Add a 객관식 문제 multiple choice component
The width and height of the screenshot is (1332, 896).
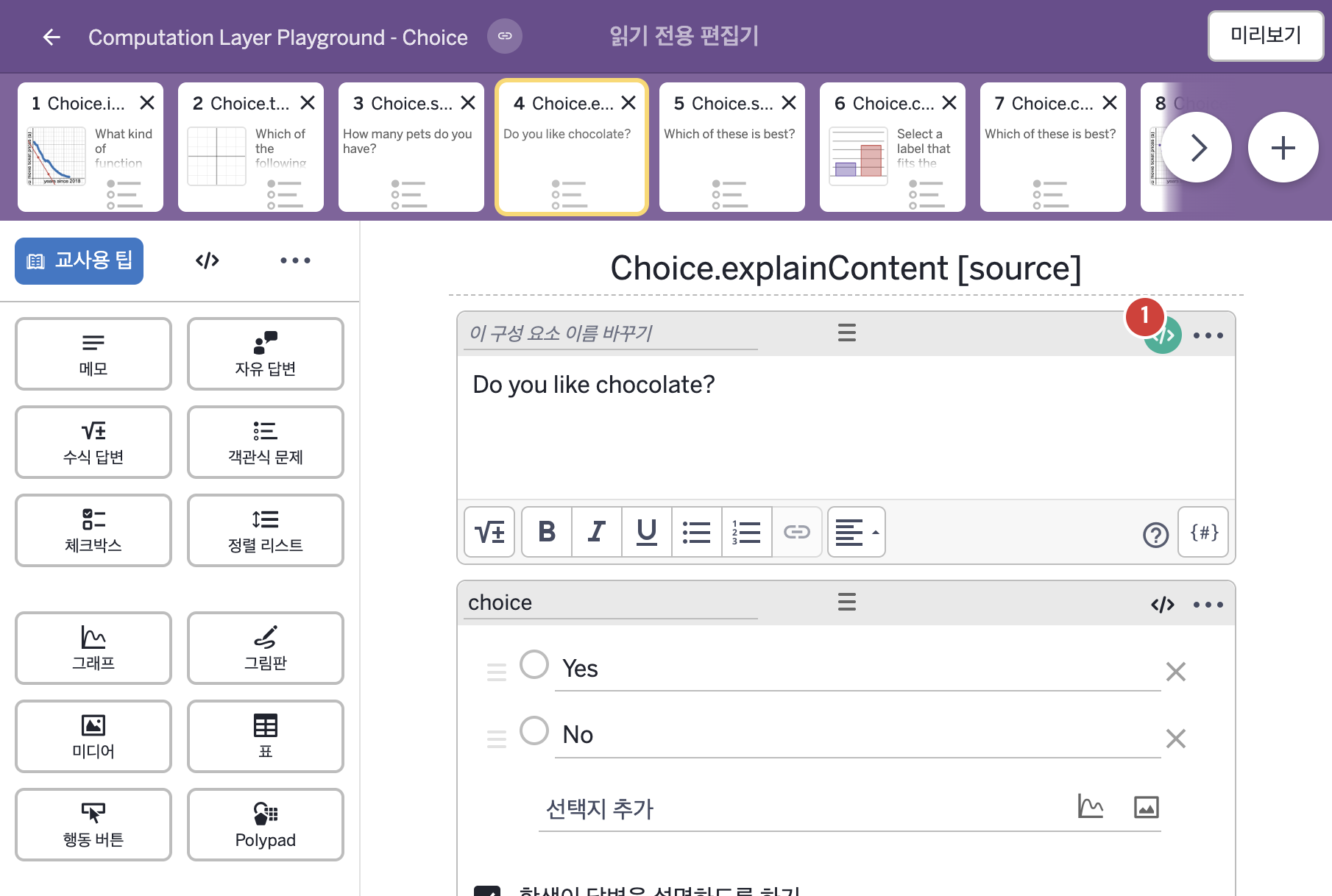click(x=266, y=442)
